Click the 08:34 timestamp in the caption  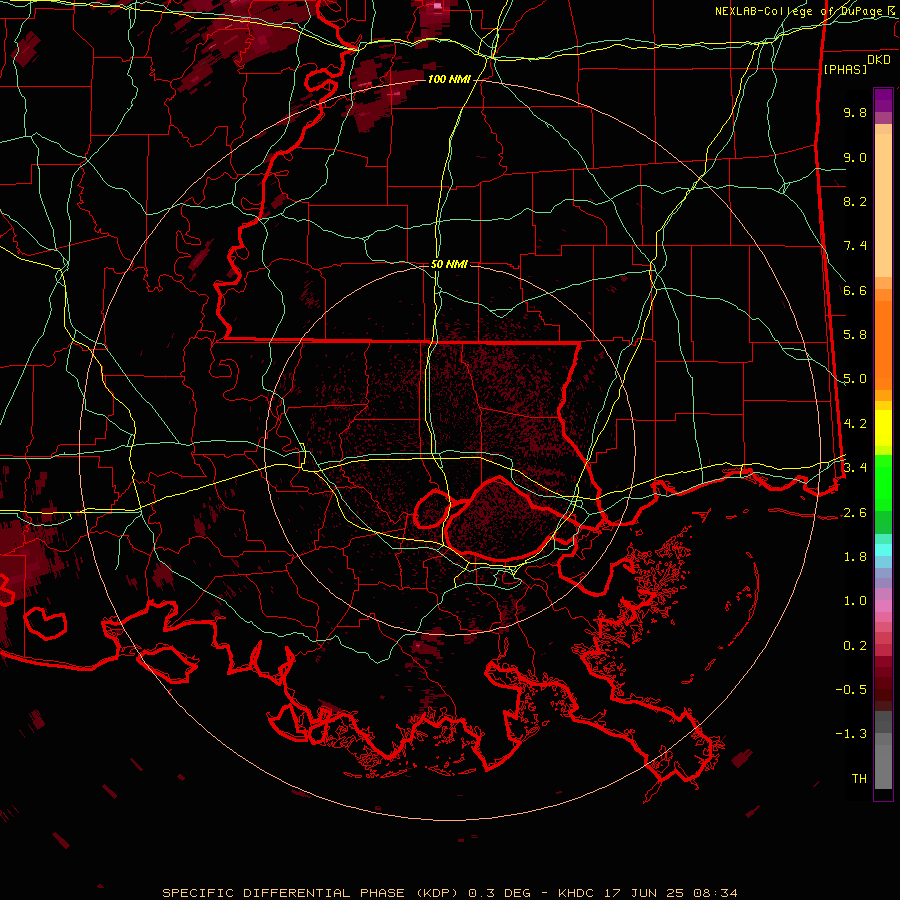tap(715, 893)
